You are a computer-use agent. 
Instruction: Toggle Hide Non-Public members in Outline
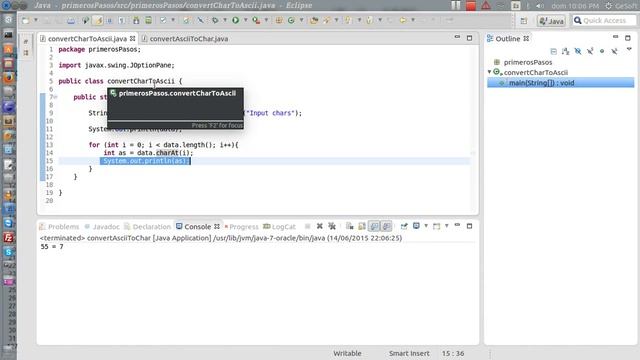coord(602,51)
